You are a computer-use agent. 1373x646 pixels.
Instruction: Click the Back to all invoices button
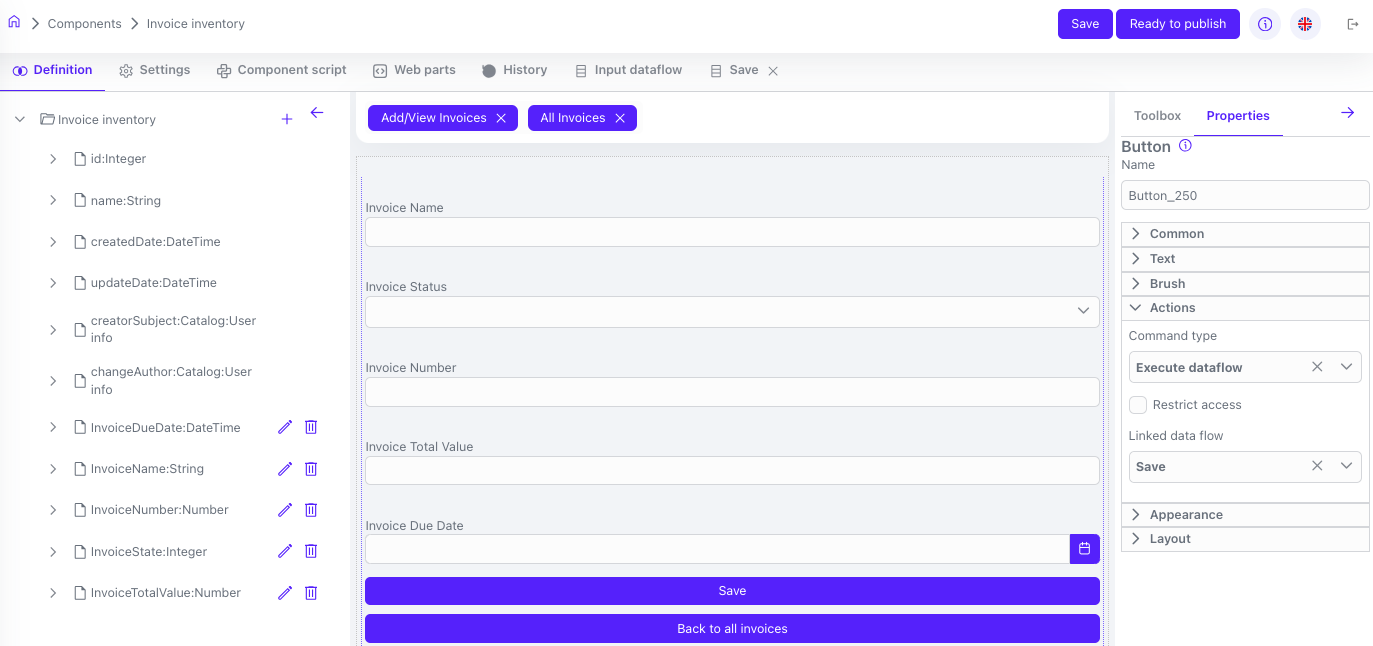pos(732,629)
